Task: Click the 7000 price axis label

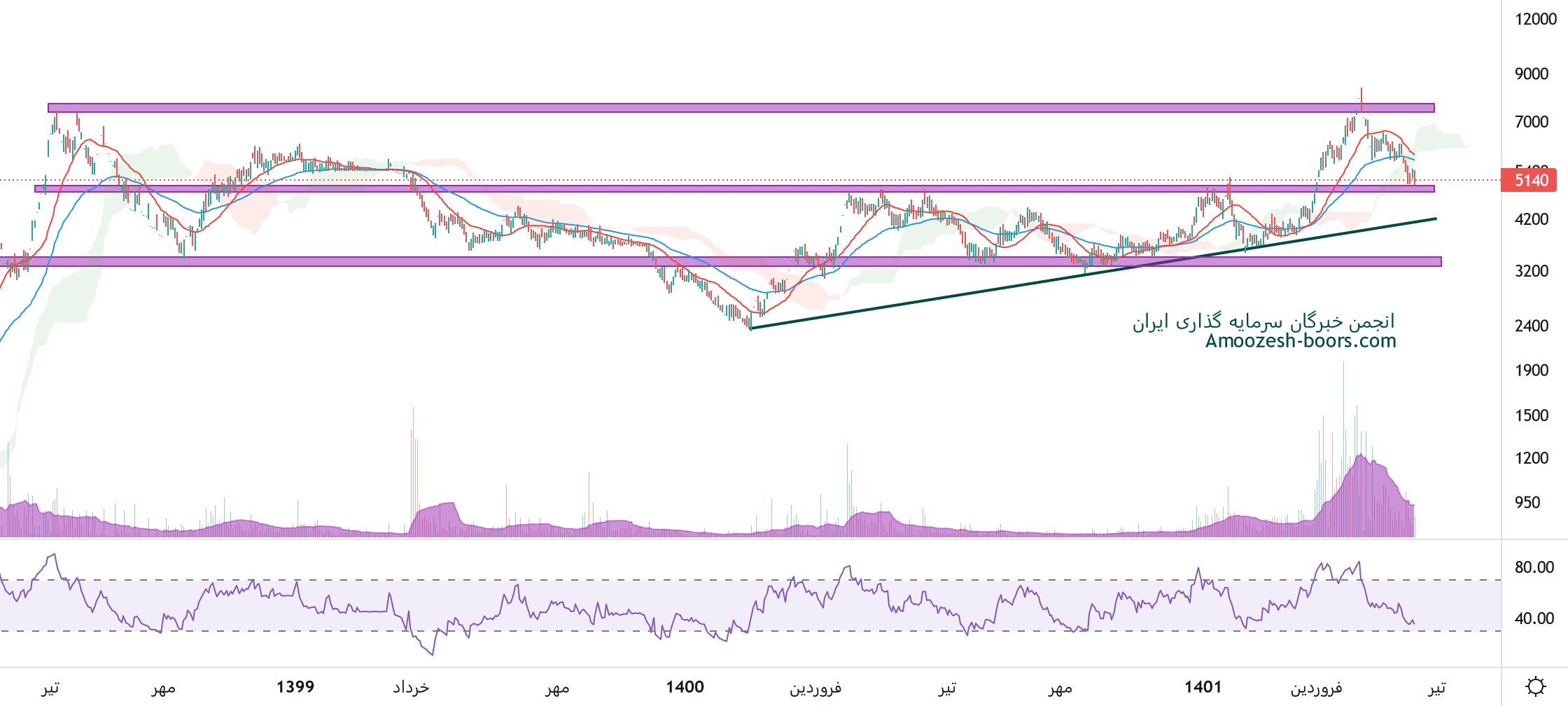Action: click(x=1531, y=122)
